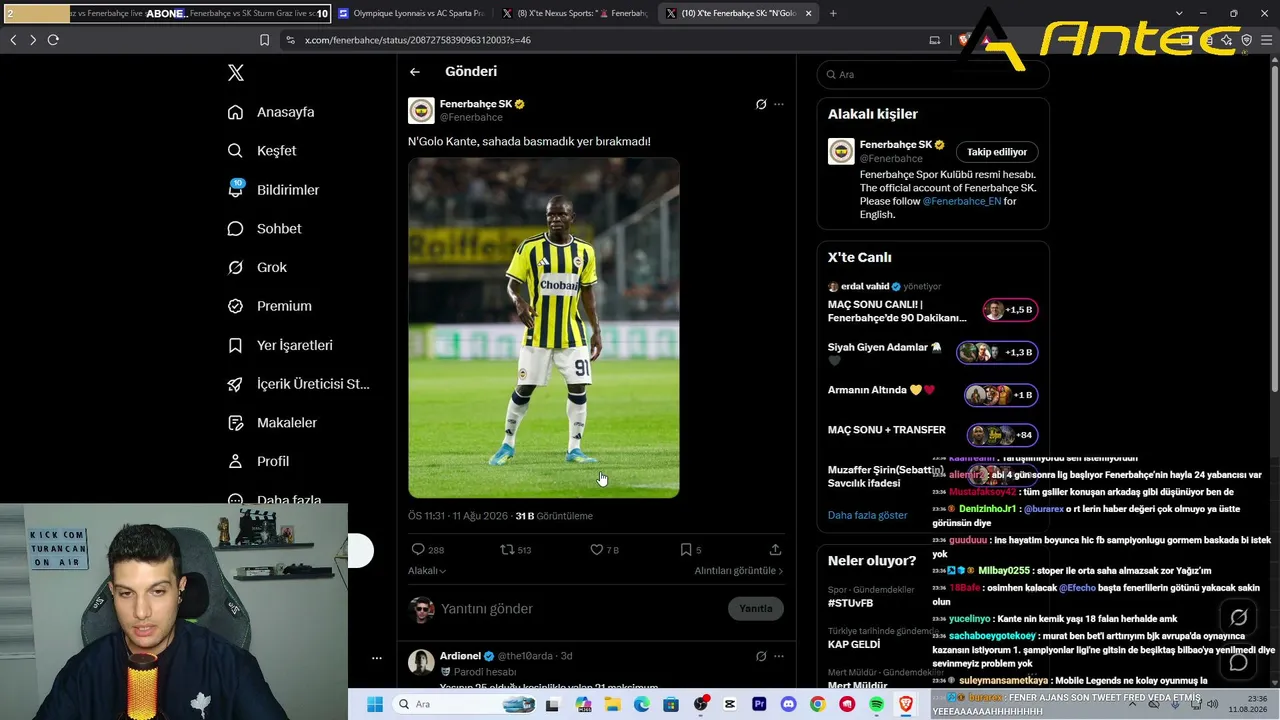Open KAP GELDİ trending topic
The height and width of the screenshot is (720, 1280).
point(854,644)
